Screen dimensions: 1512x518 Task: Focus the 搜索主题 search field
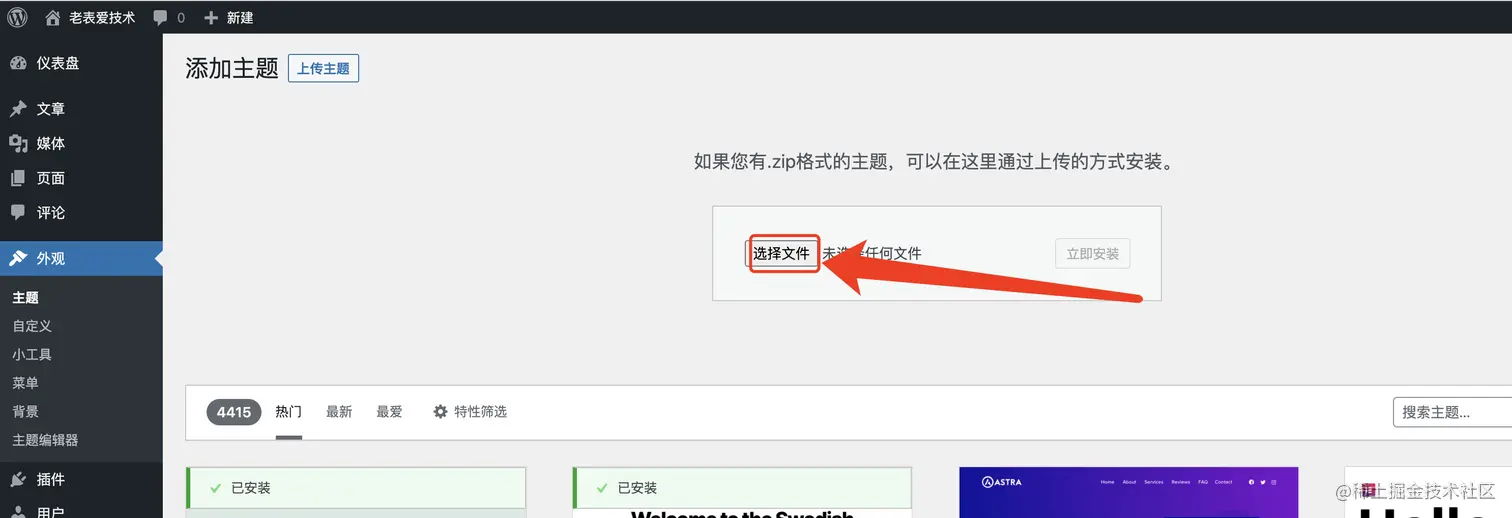(1453, 412)
